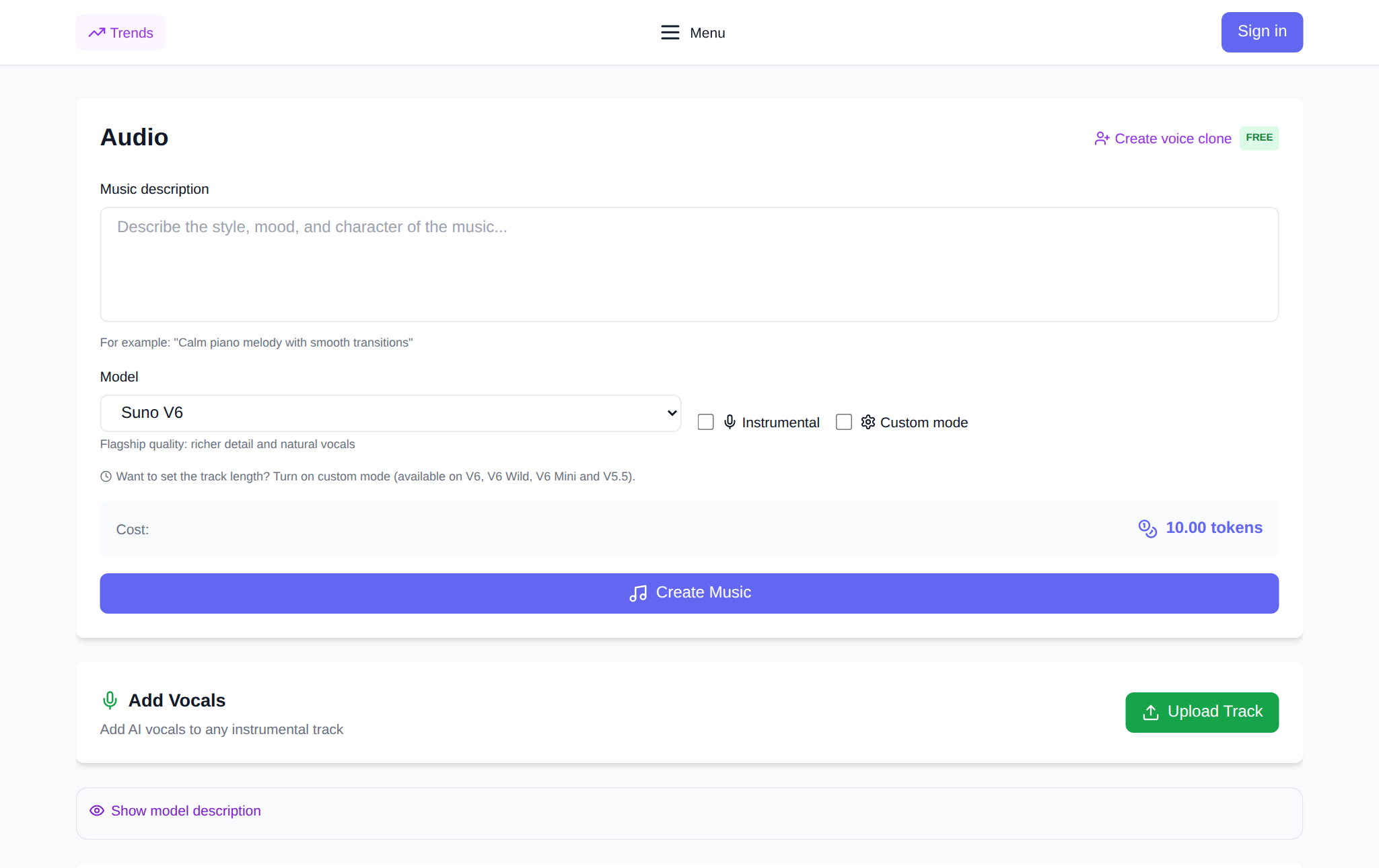The height and width of the screenshot is (868, 1379).
Task: Open the Suno V6 model dropdown
Action: 390,412
